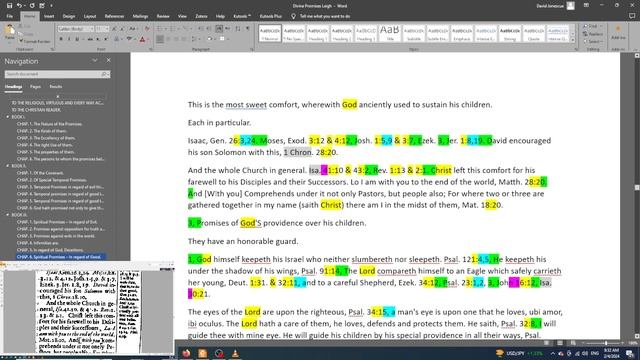Apply the red font color
The height and width of the screenshot is (360, 640).
tap(142, 39)
